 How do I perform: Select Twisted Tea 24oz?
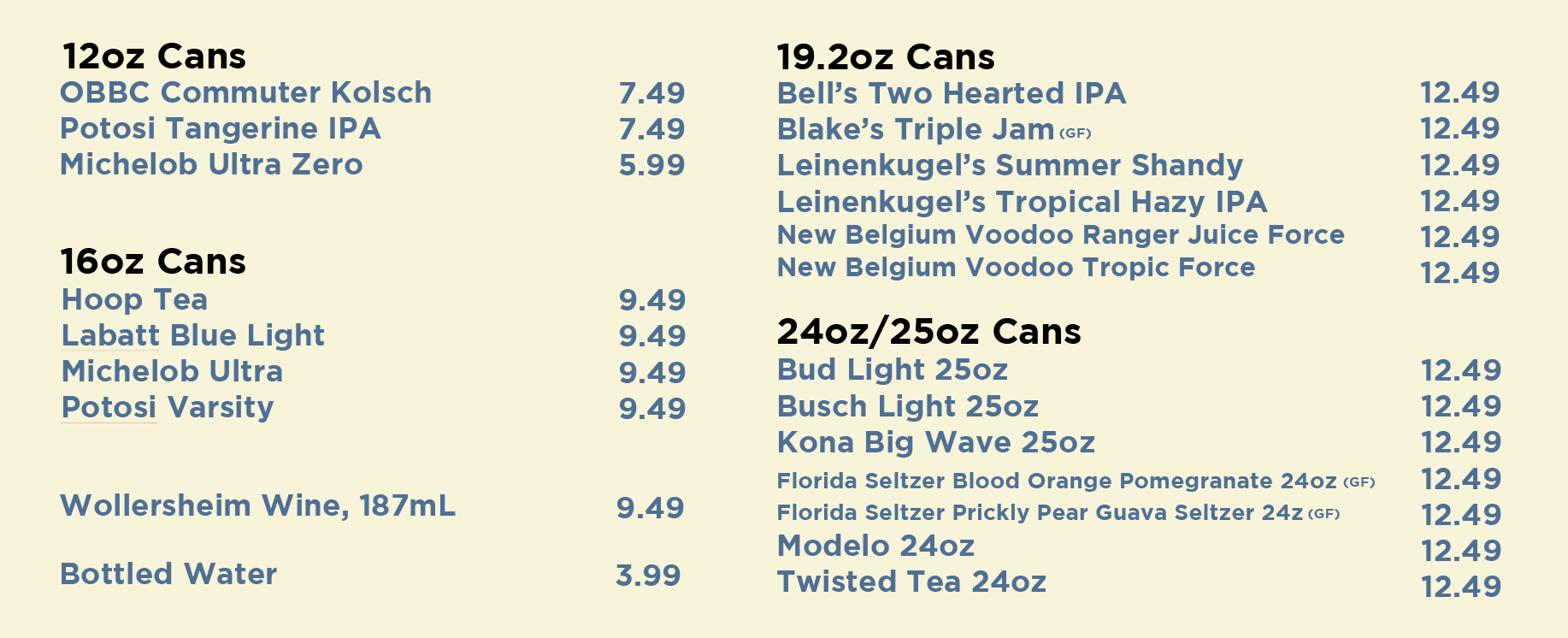point(911,582)
